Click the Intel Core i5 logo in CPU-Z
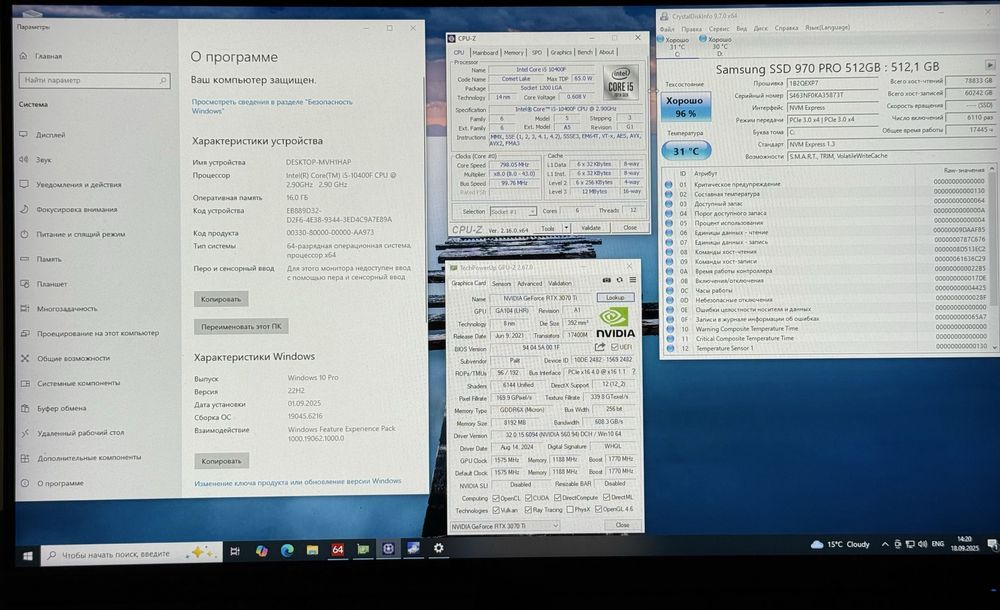Viewport: 1000px width, 610px height. click(621, 82)
